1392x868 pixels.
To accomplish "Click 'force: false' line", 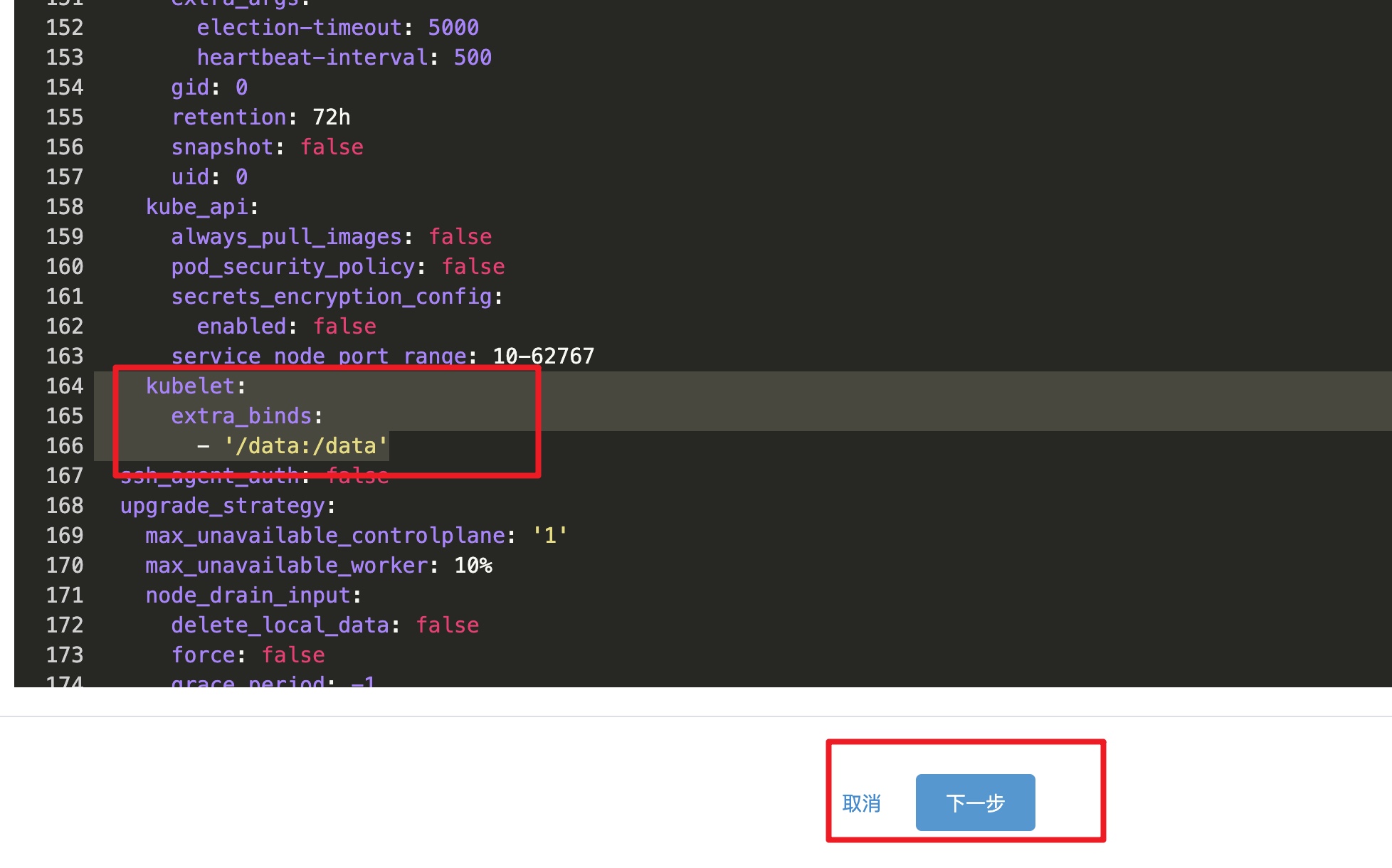I will 248,655.
